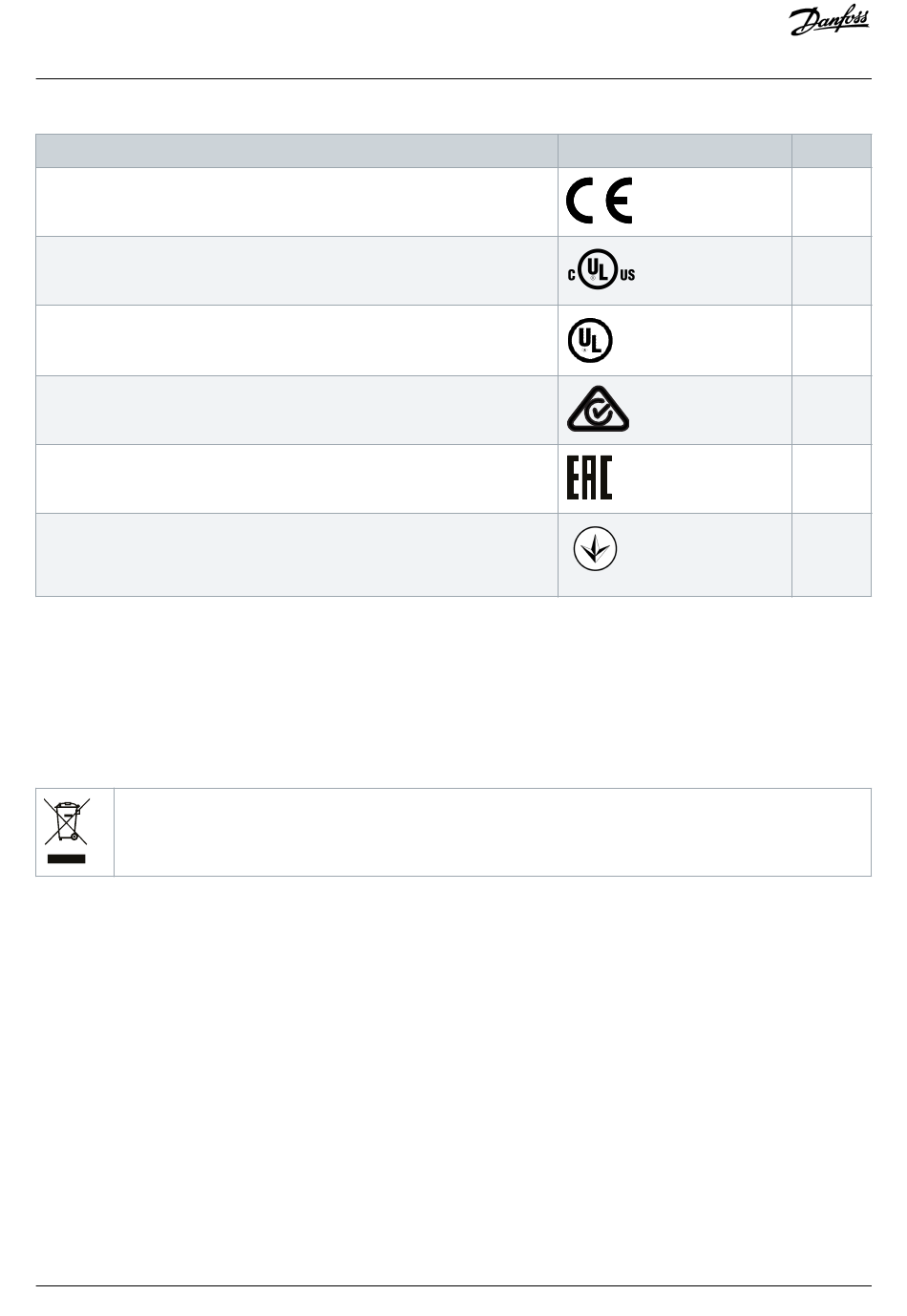Click the RCM triangle compliance mark
The width and height of the screenshot is (907, 1316).
(x=599, y=411)
